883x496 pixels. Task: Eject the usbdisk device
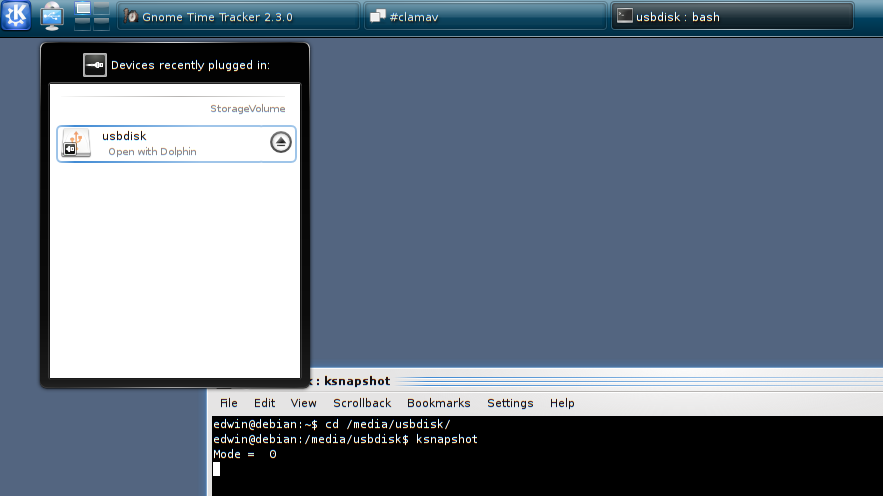pyautogui.click(x=280, y=142)
